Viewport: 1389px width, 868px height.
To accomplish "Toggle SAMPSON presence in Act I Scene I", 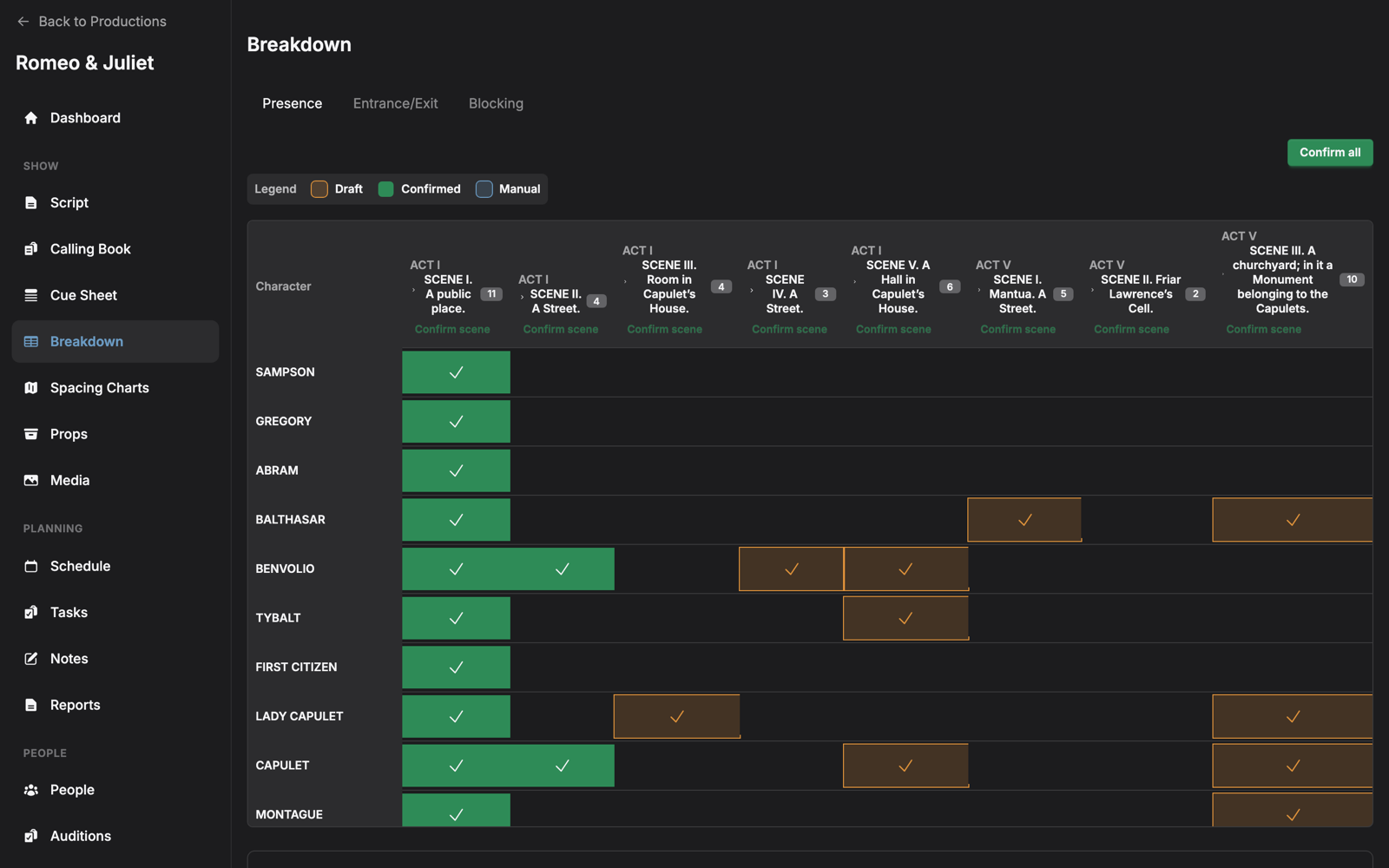I will [456, 372].
